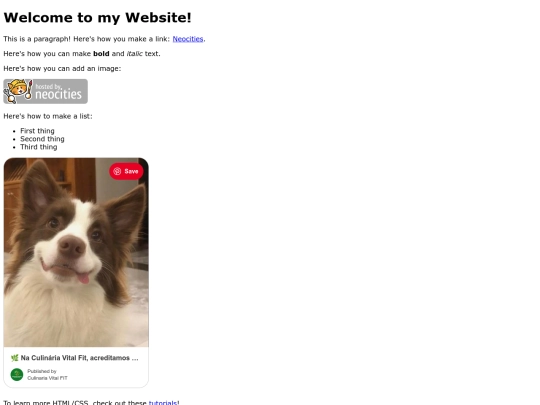Select the 'Culinária Vital FIT' publisher name
The width and height of the screenshot is (540, 405).
pyautogui.click(x=48, y=378)
